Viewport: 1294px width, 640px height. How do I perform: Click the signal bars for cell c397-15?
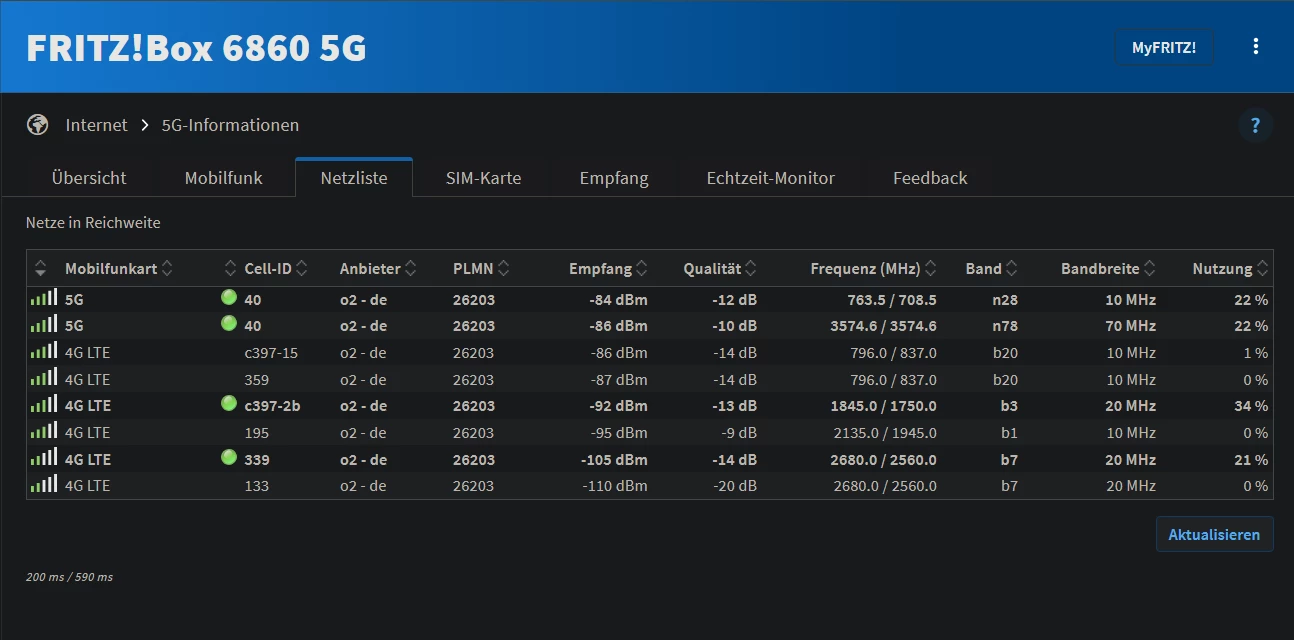[x=44, y=351]
